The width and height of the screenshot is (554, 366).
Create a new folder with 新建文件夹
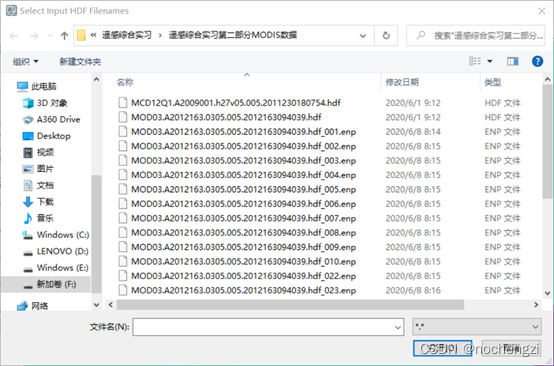[x=80, y=61]
